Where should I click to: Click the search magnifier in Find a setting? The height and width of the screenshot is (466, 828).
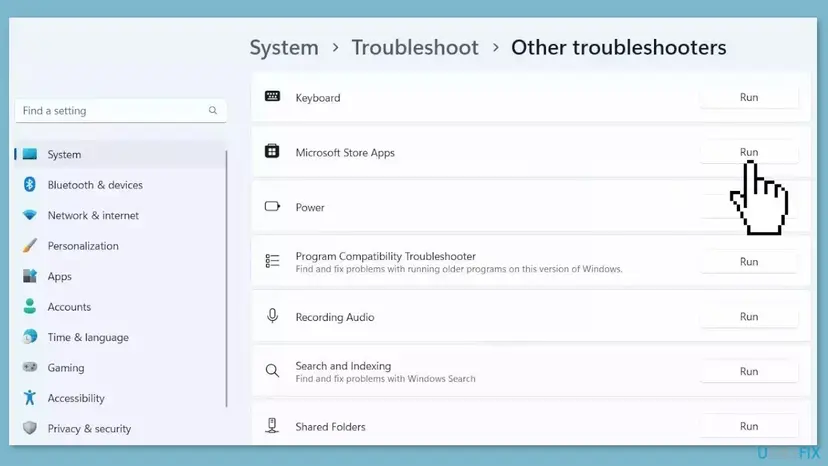coord(213,110)
